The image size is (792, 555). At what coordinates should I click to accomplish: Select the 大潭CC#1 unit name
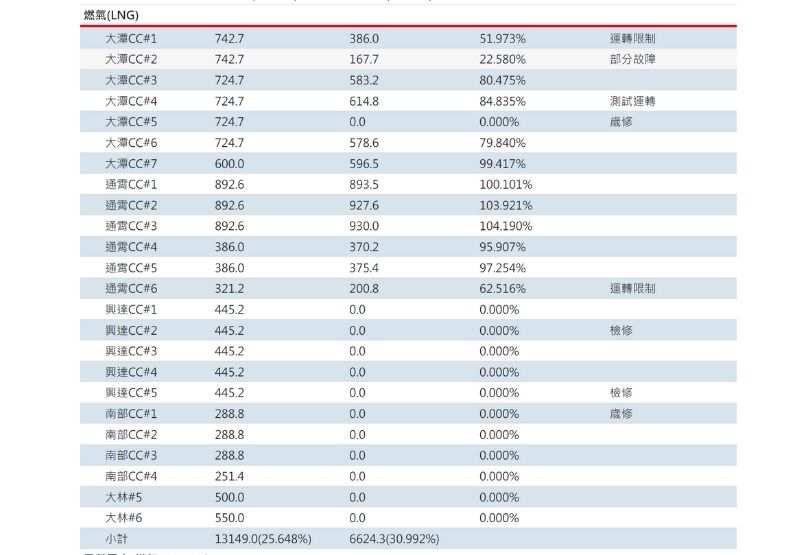(131, 38)
